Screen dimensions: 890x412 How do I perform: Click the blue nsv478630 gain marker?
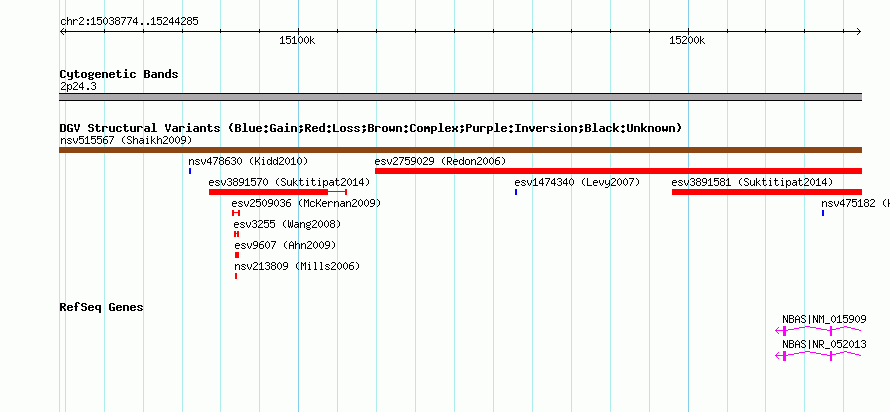point(190,171)
